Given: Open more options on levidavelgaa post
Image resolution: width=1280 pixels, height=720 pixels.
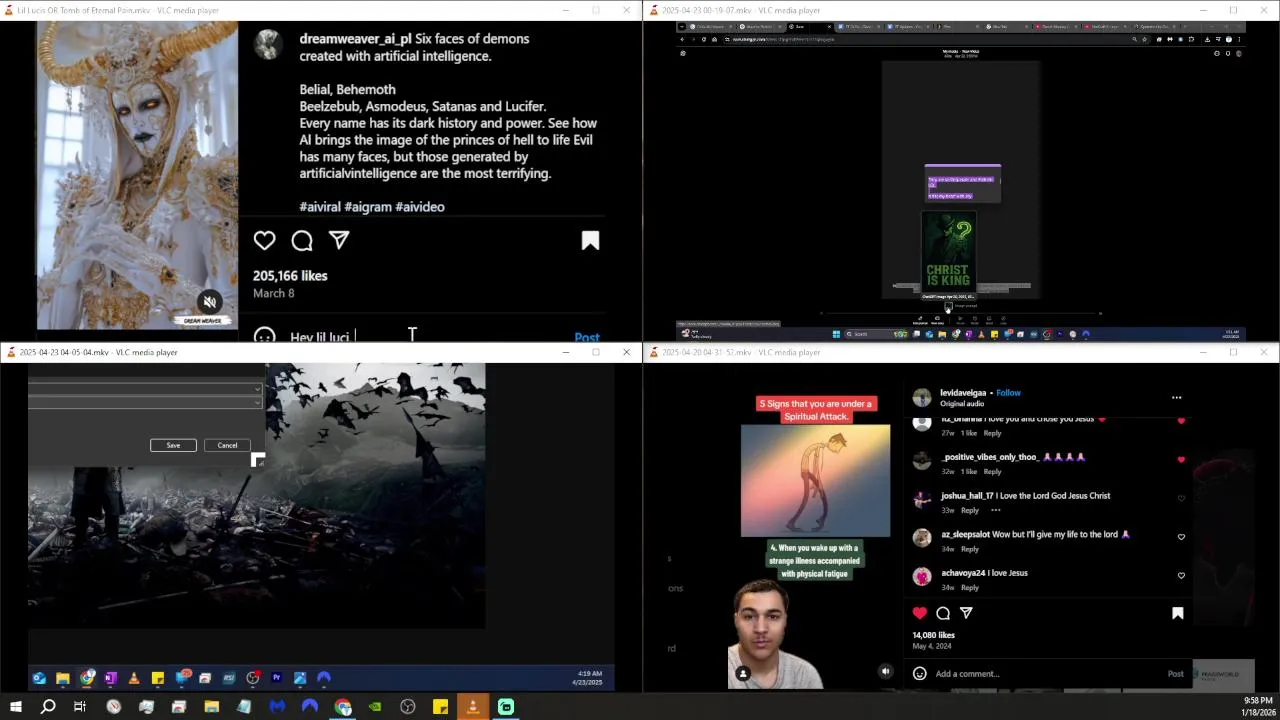Looking at the screenshot, I should 1176,397.
